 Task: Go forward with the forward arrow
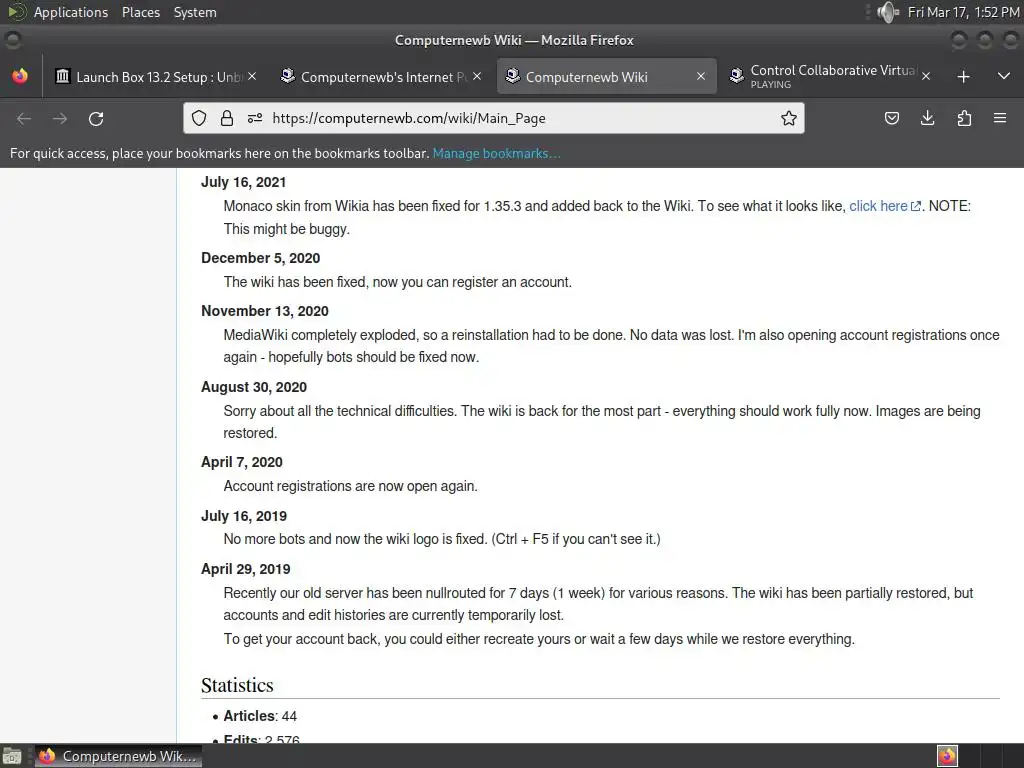[x=60, y=119]
